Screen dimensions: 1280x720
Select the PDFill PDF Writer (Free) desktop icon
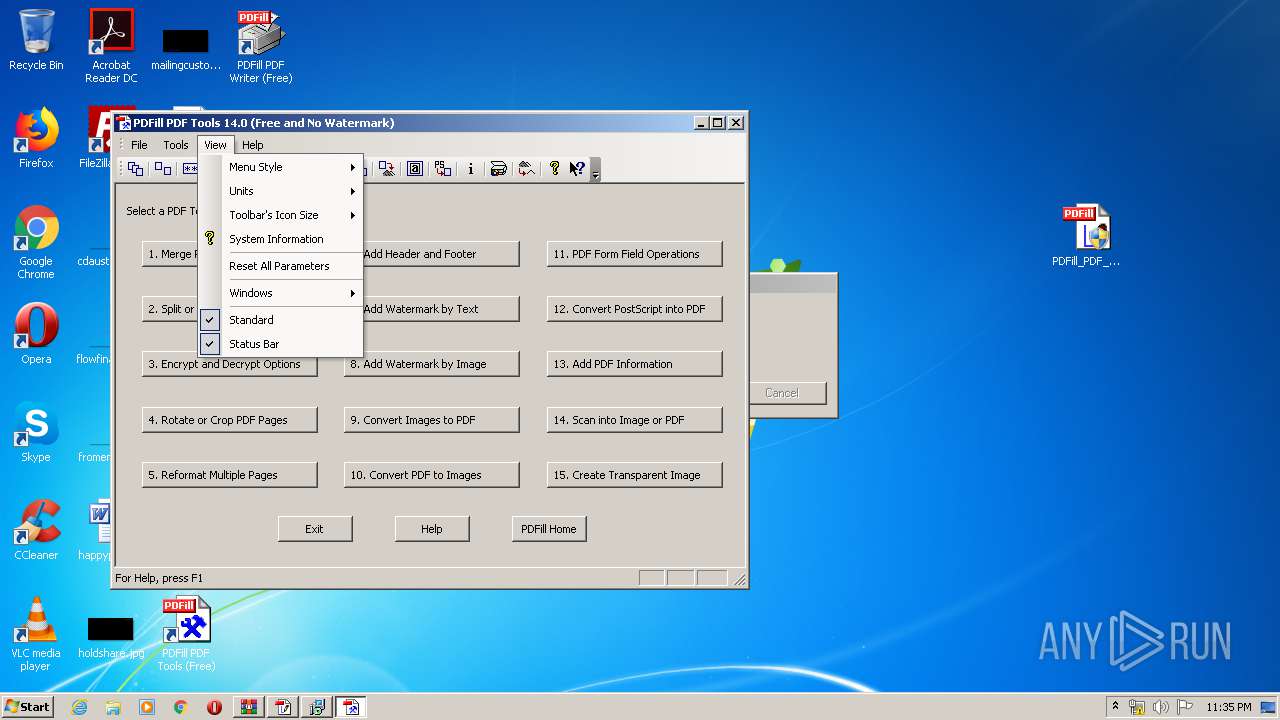click(261, 46)
